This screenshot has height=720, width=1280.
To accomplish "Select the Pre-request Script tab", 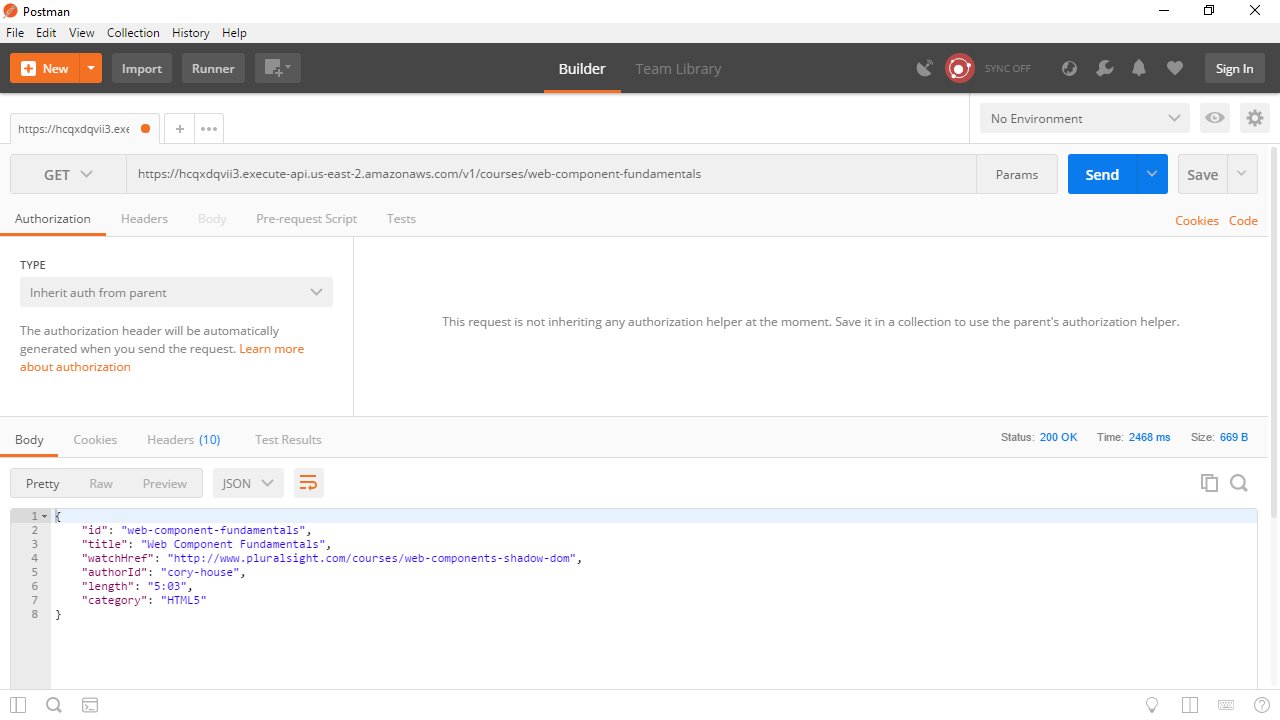I will coord(306,219).
